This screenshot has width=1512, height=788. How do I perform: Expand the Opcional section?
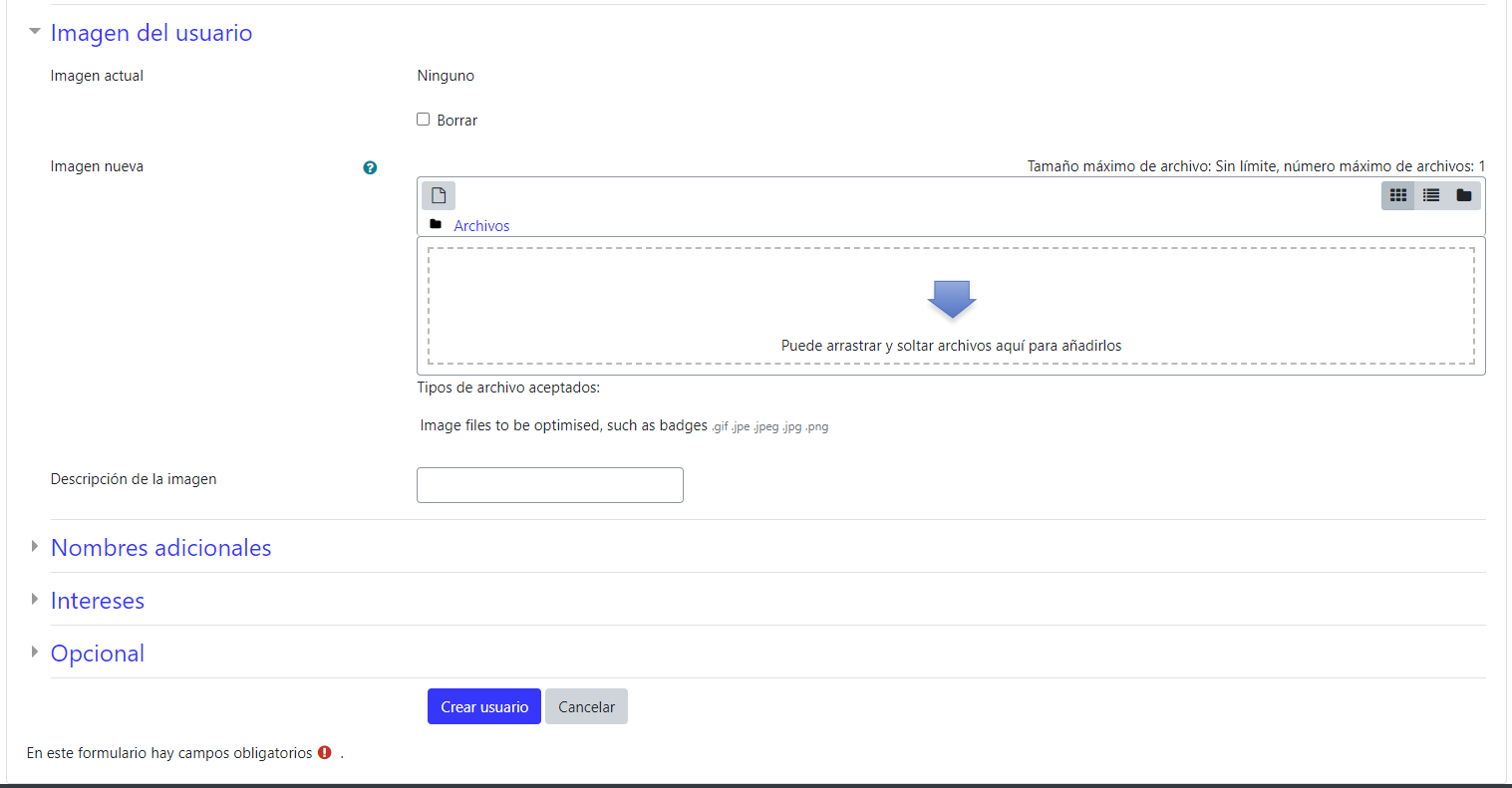coord(98,654)
